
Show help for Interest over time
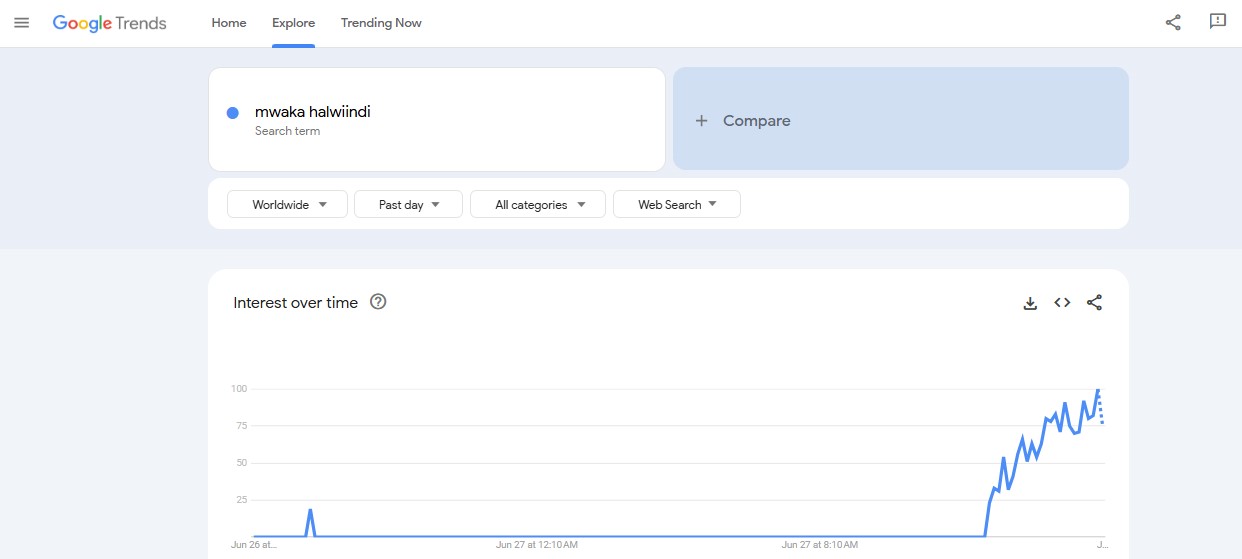pyautogui.click(x=378, y=302)
